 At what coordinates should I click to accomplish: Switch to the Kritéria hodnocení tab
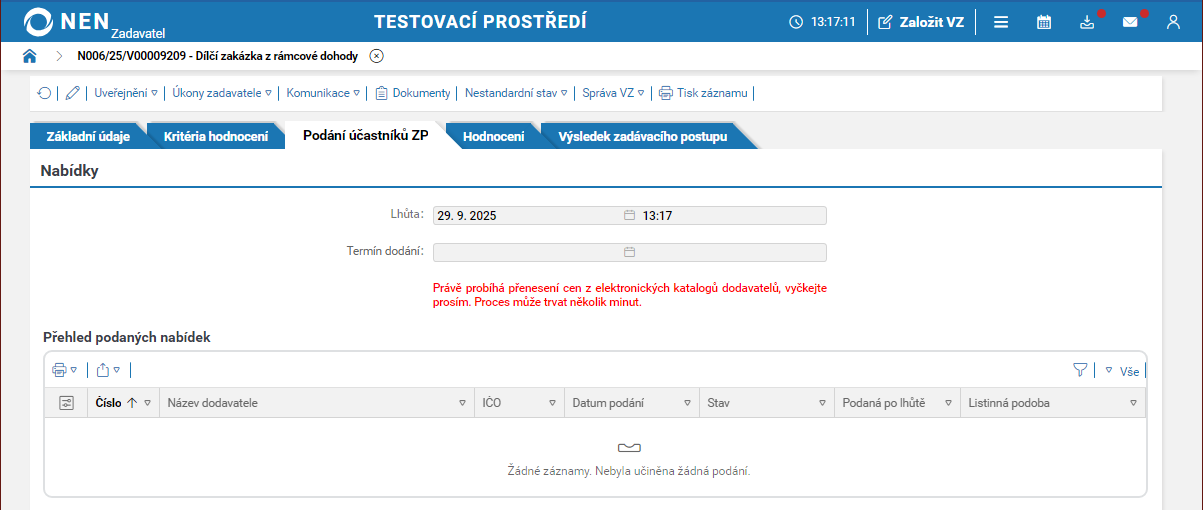pyautogui.click(x=216, y=137)
